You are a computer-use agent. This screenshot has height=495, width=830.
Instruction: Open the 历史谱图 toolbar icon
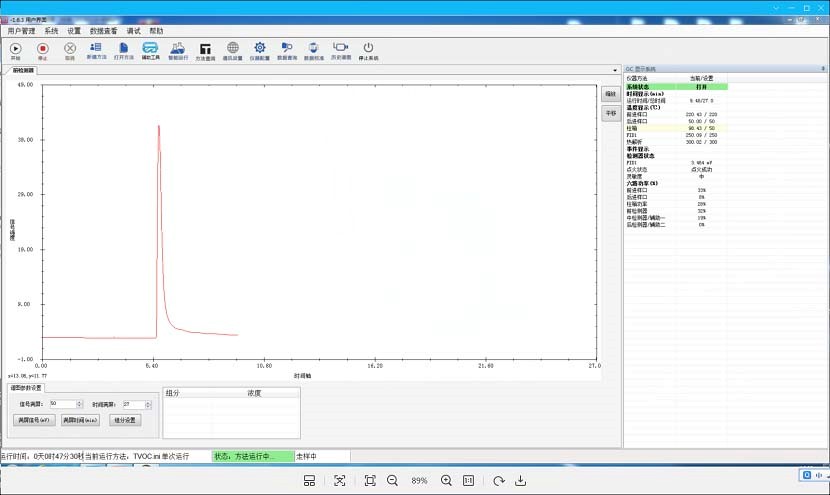tap(341, 48)
